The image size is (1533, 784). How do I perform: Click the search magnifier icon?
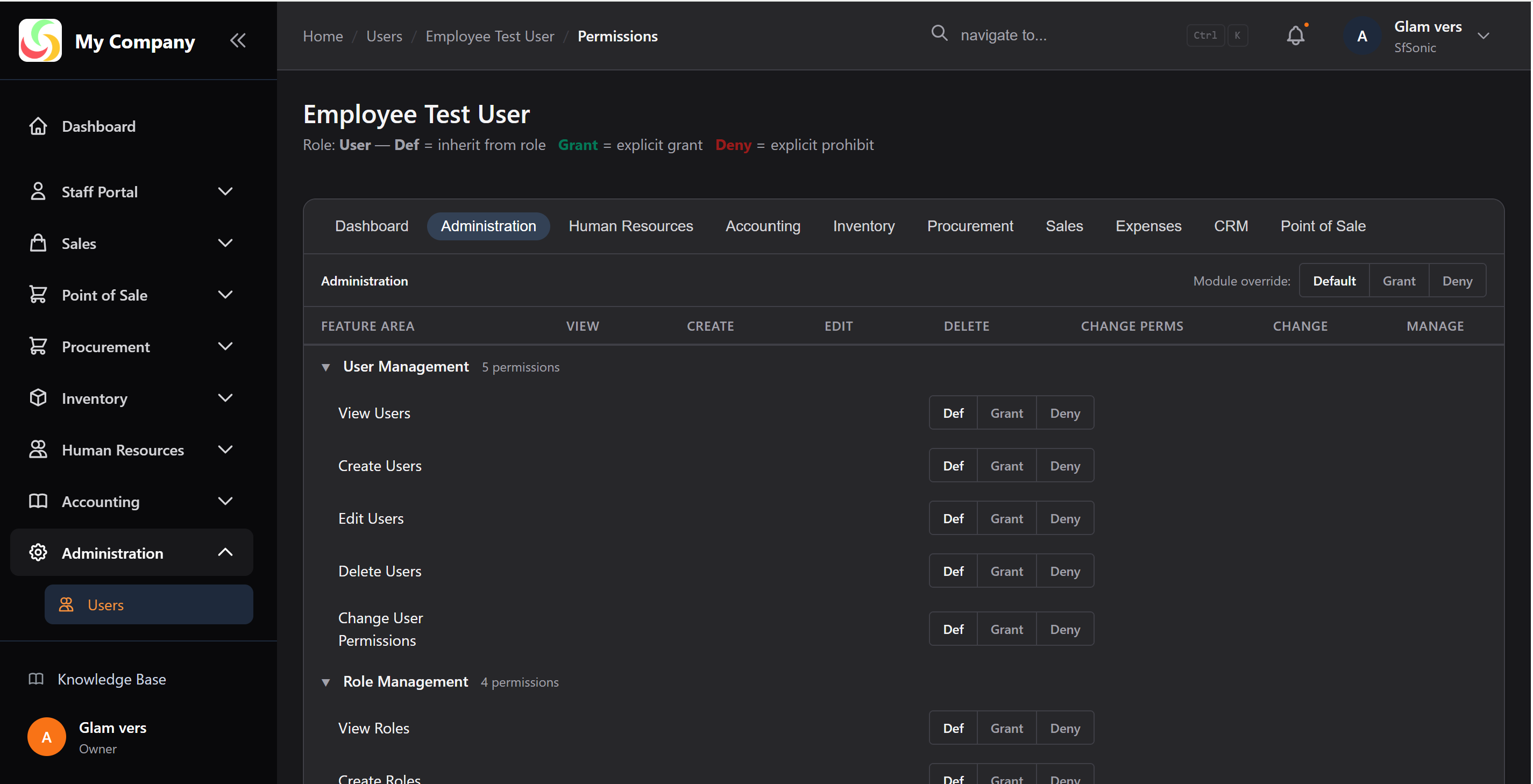pos(939,34)
